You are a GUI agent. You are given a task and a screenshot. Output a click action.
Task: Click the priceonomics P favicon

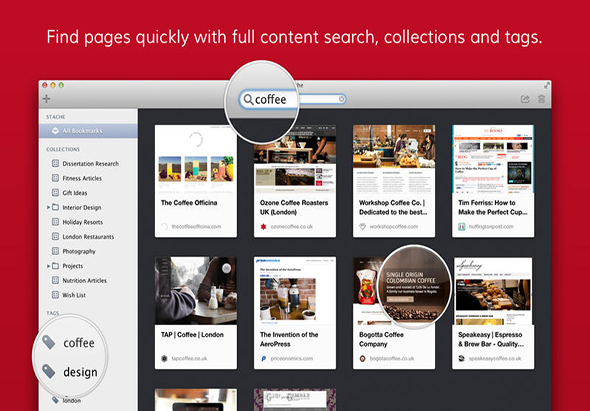pyautogui.click(x=263, y=358)
